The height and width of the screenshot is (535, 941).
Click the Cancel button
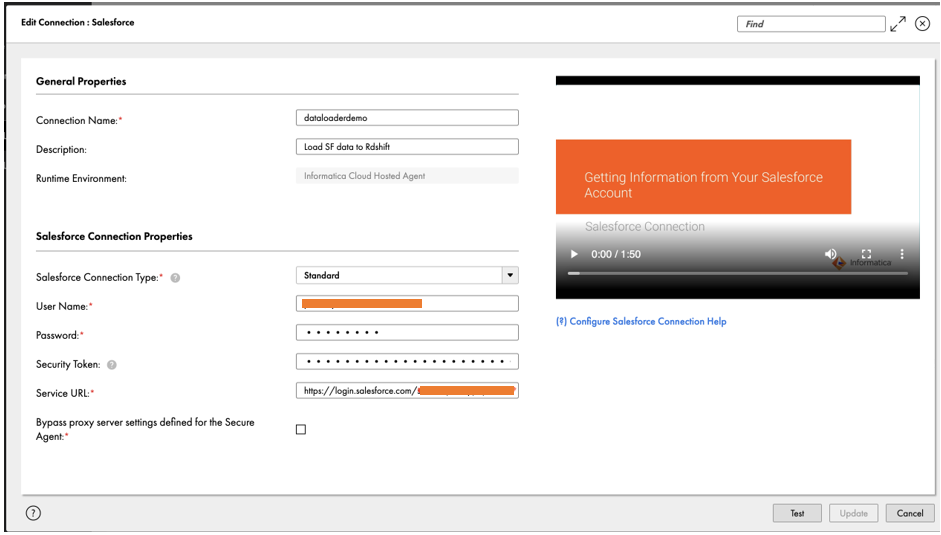[x=910, y=513]
